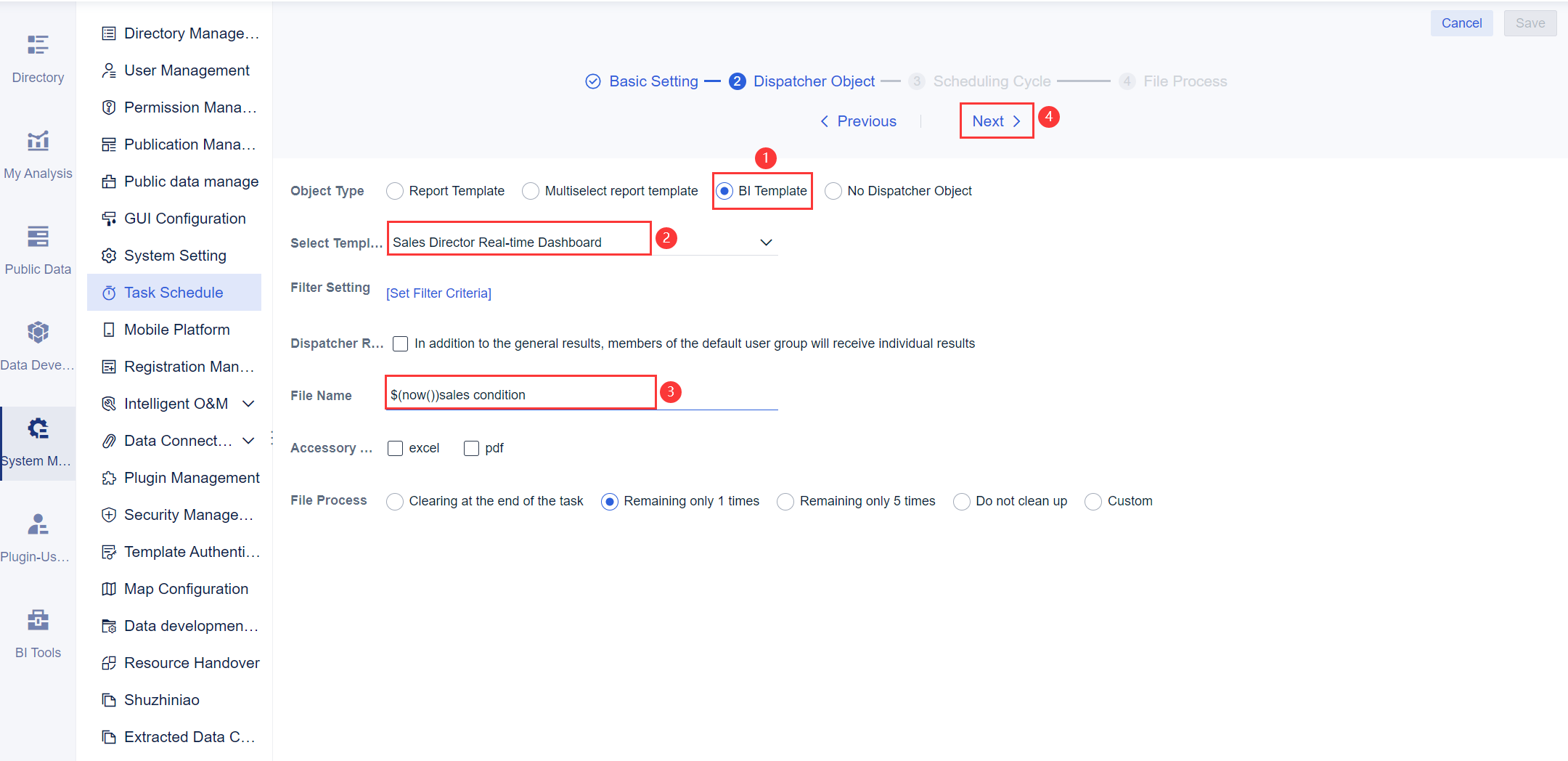Switch to My Analysis in sidebar
1568x761 pixels.
[x=38, y=152]
